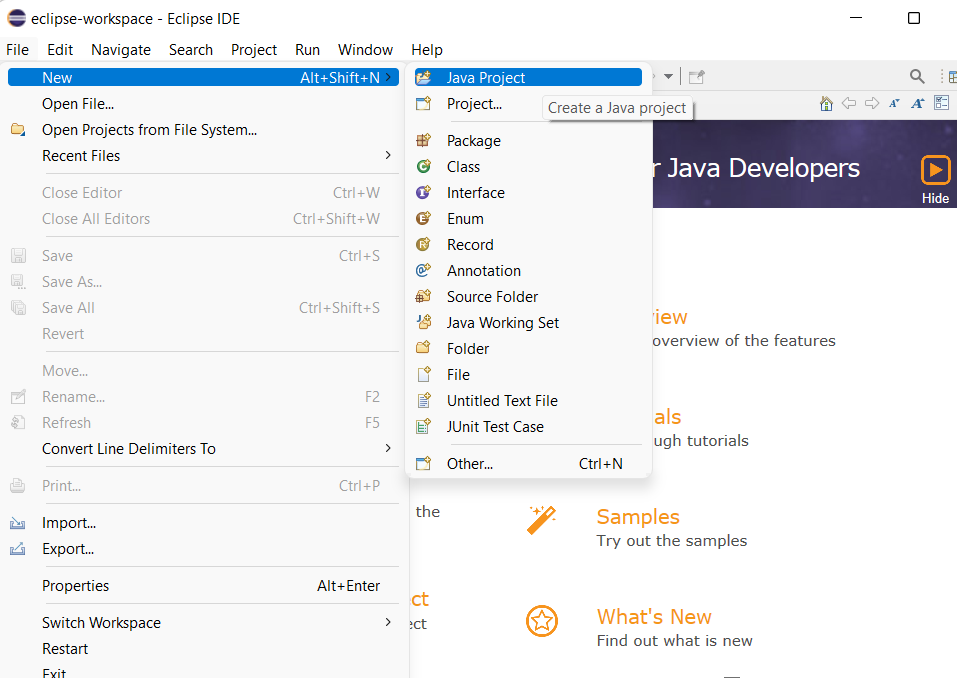Enlarge Welcome text via the A+ icon
The height and width of the screenshot is (678, 957).
pyautogui.click(x=917, y=103)
